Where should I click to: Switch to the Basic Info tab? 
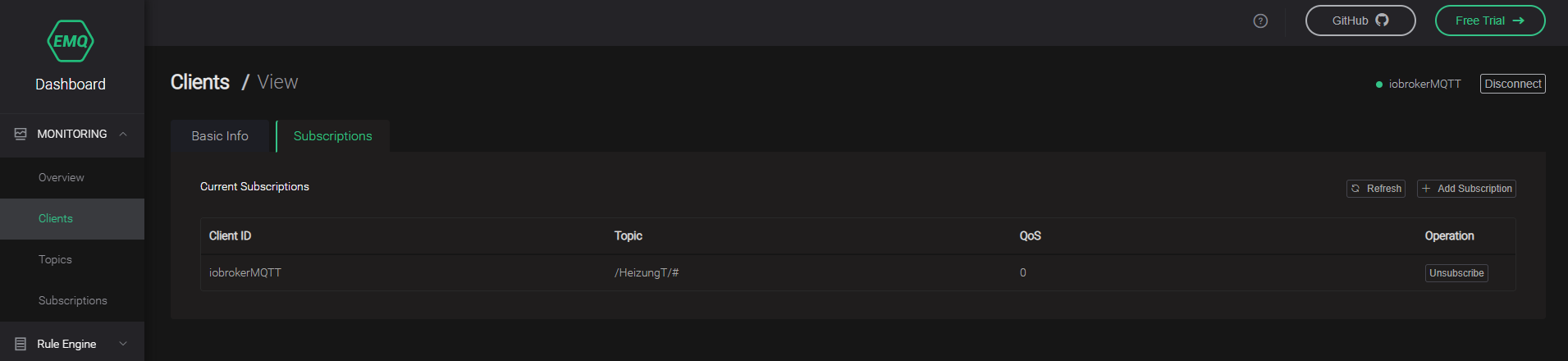point(220,136)
